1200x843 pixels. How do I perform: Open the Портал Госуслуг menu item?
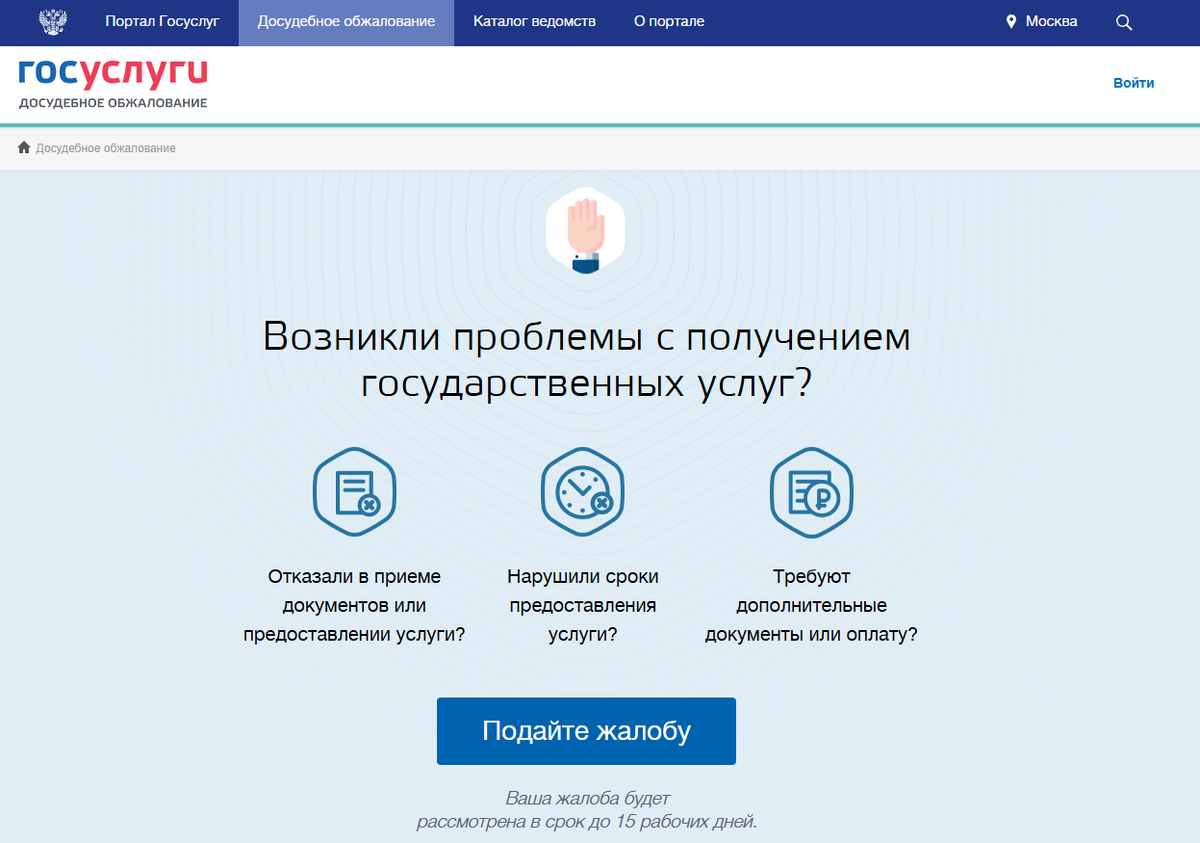162,22
